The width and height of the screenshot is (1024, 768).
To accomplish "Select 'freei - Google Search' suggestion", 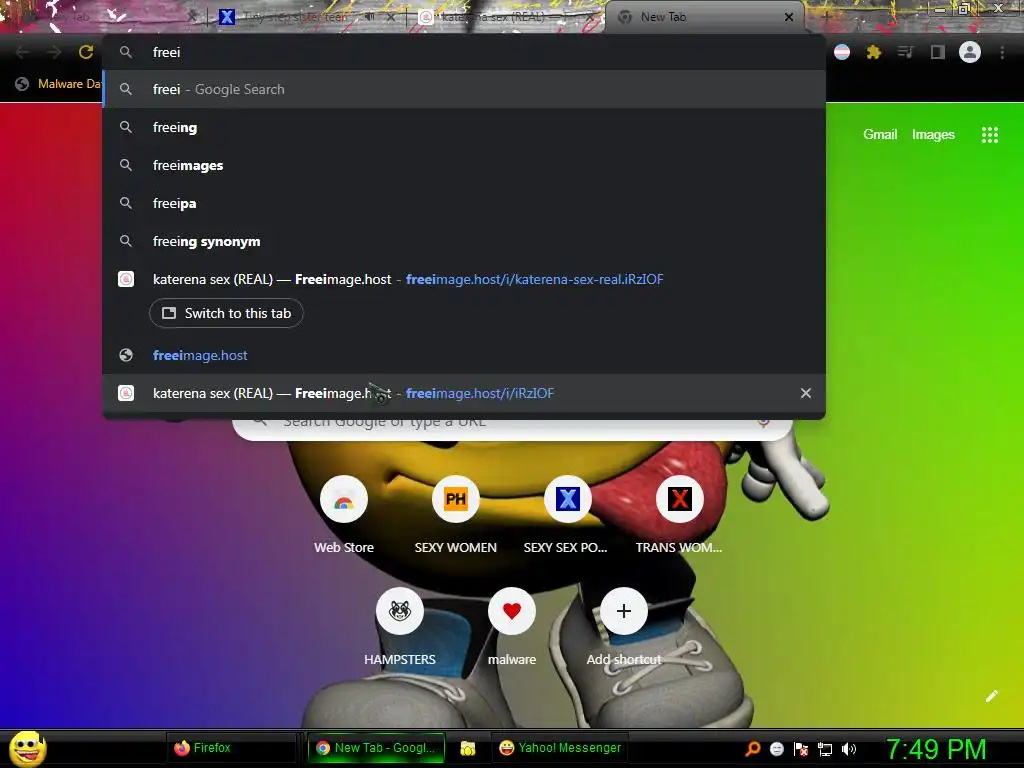I will click(x=464, y=89).
